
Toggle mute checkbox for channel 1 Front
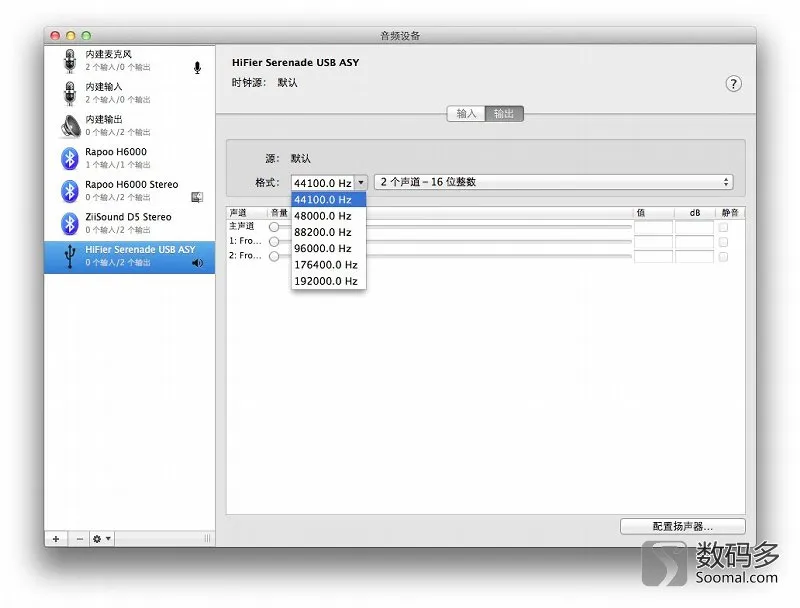click(x=723, y=242)
